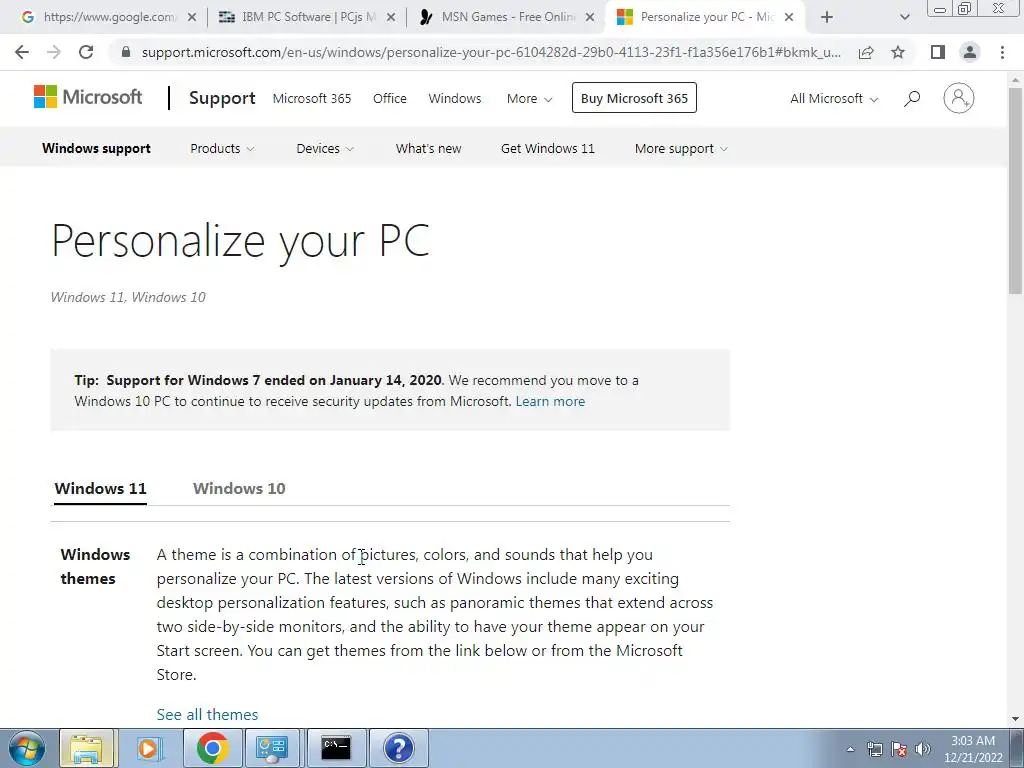Click the padlock site info icon
Screen dimensions: 1024x768
(x=126, y=52)
